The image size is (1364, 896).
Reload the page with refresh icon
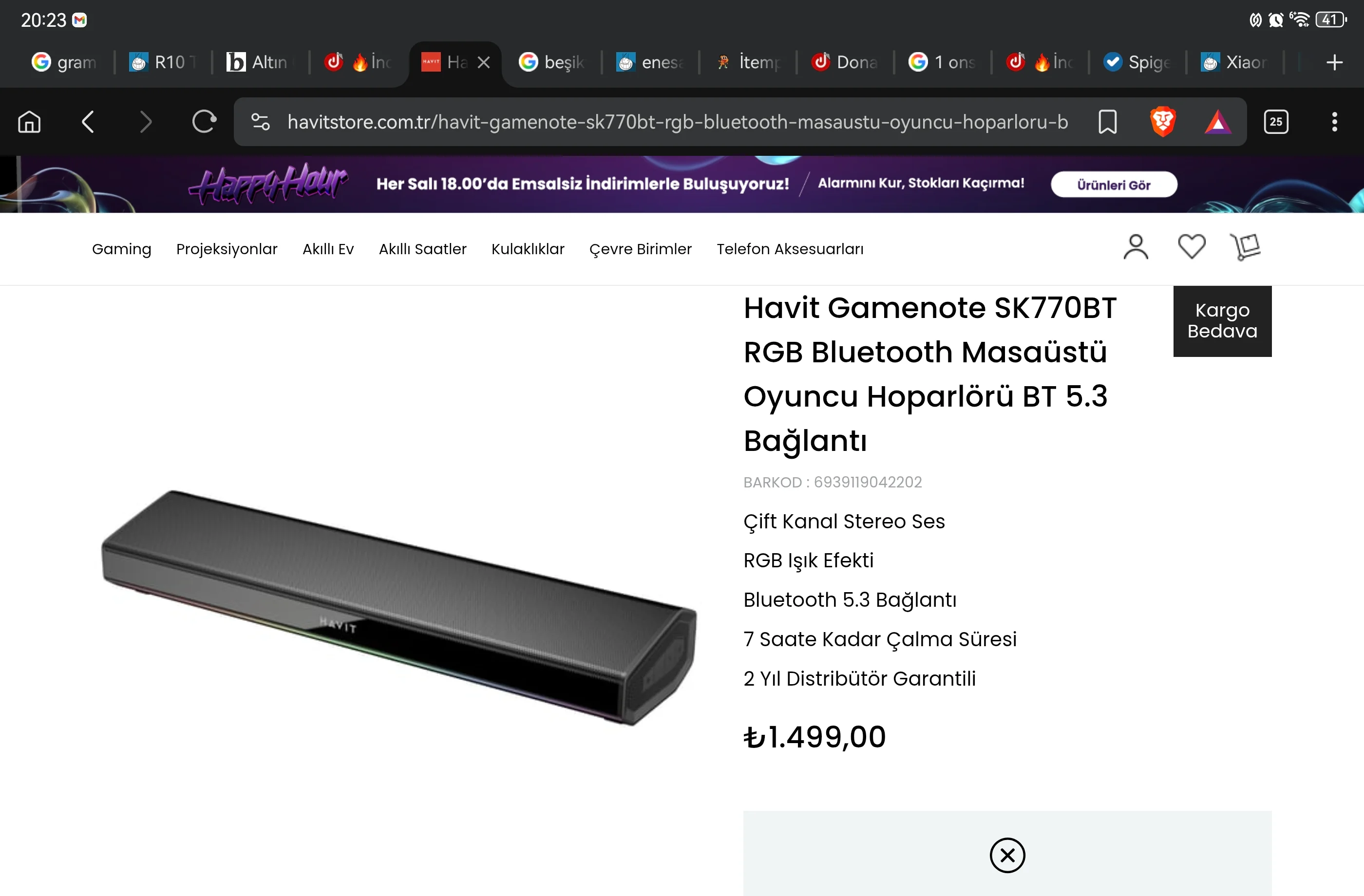point(204,121)
